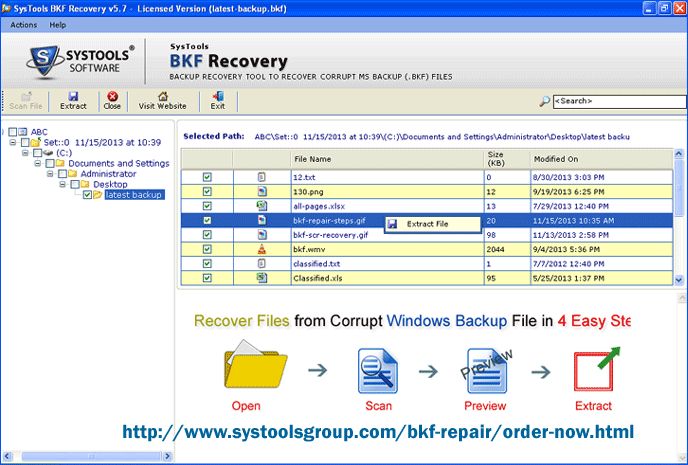The height and width of the screenshot is (465, 688).
Task: Collapse the Documents and Settings tree node
Action: click(x=36, y=163)
